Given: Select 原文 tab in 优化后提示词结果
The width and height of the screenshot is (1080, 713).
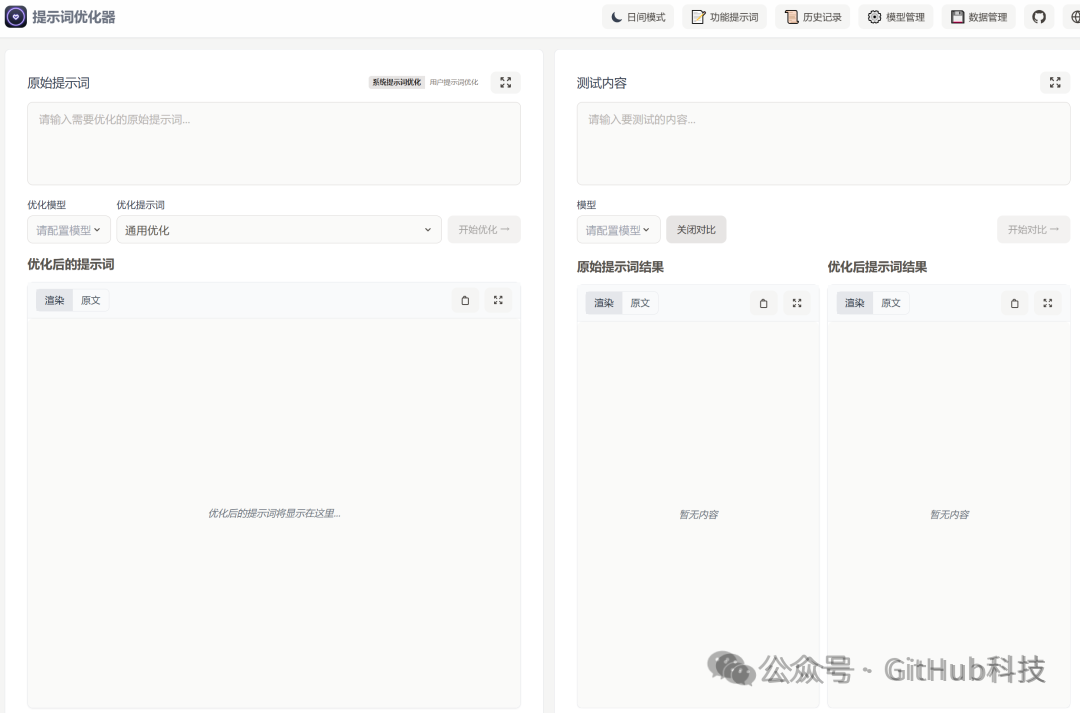Looking at the screenshot, I should (x=891, y=303).
